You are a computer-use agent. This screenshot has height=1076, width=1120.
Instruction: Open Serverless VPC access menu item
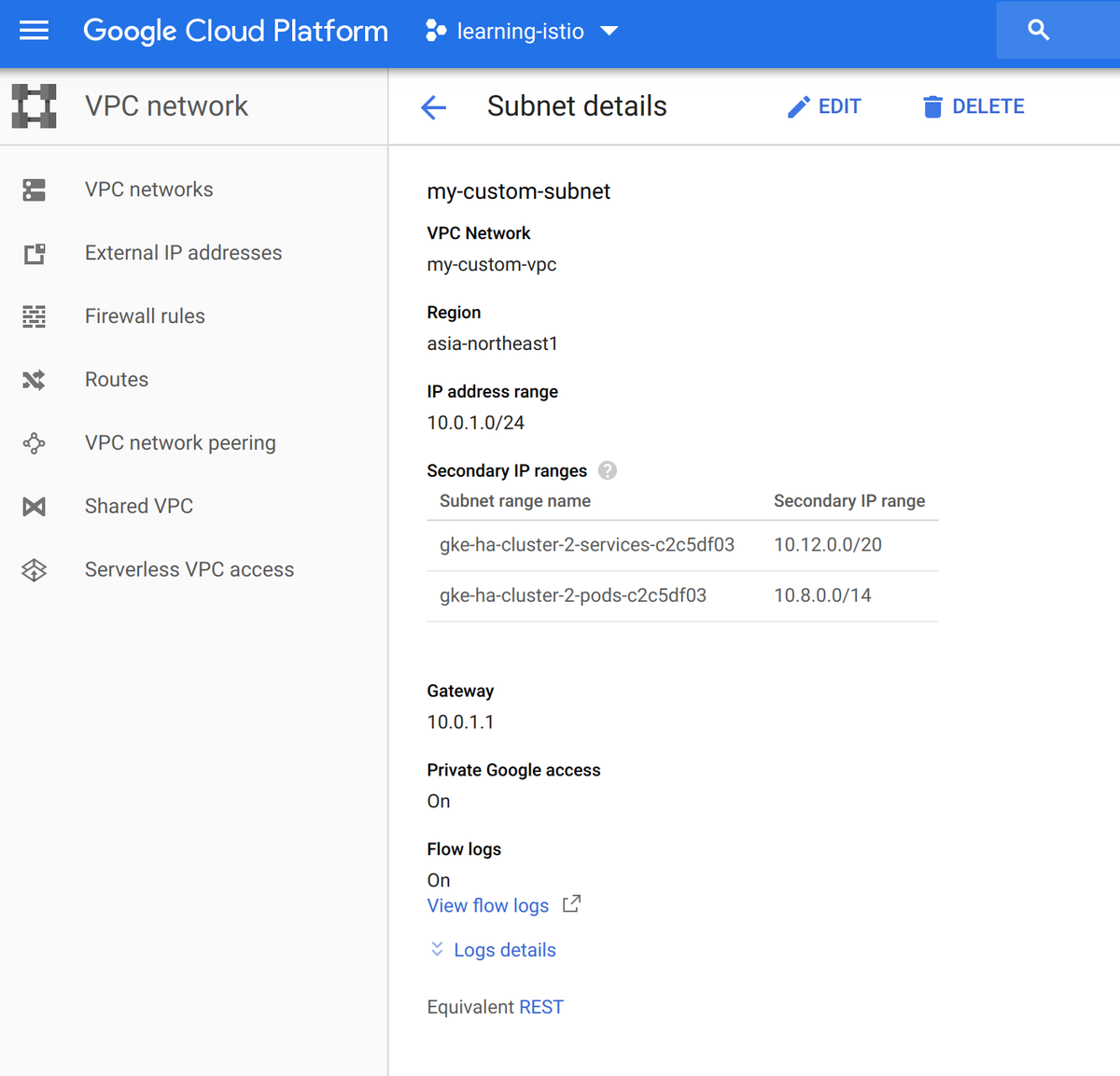pyautogui.click(x=189, y=569)
